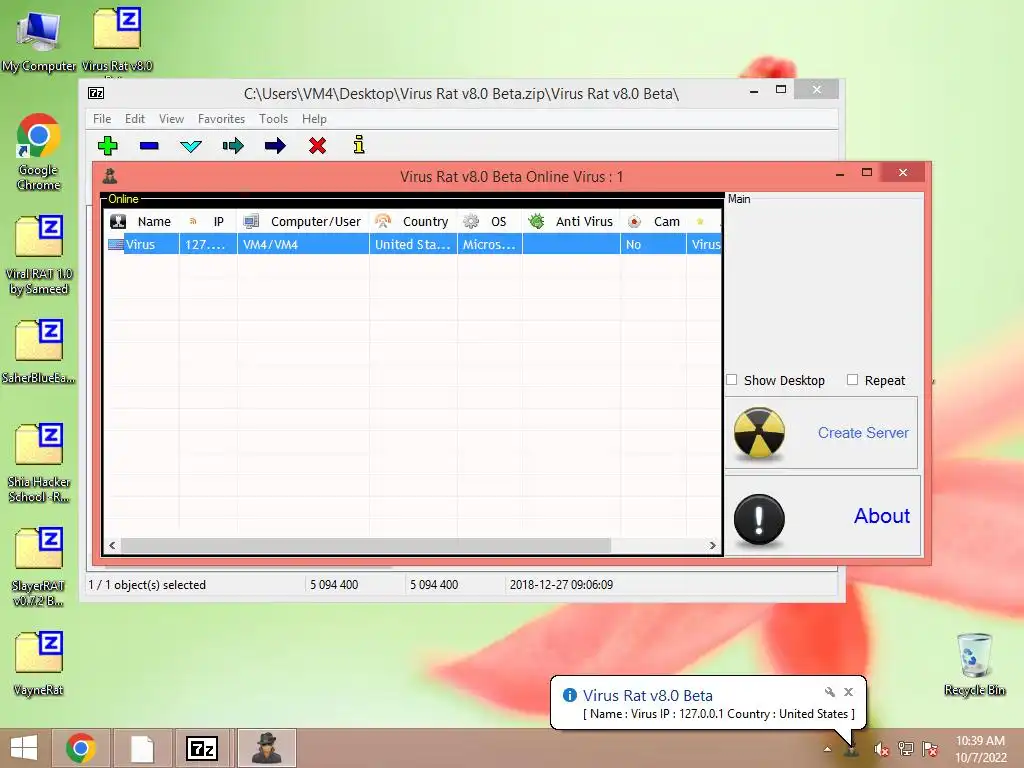Select the "Micros..." OS cell
Screen dimensions: 1024x768
pos(490,245)
